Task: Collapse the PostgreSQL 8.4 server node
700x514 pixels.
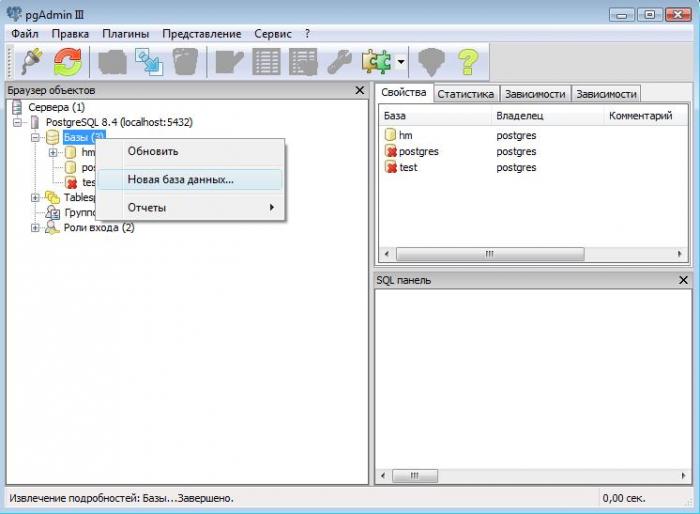Action: tap(17, 122)
